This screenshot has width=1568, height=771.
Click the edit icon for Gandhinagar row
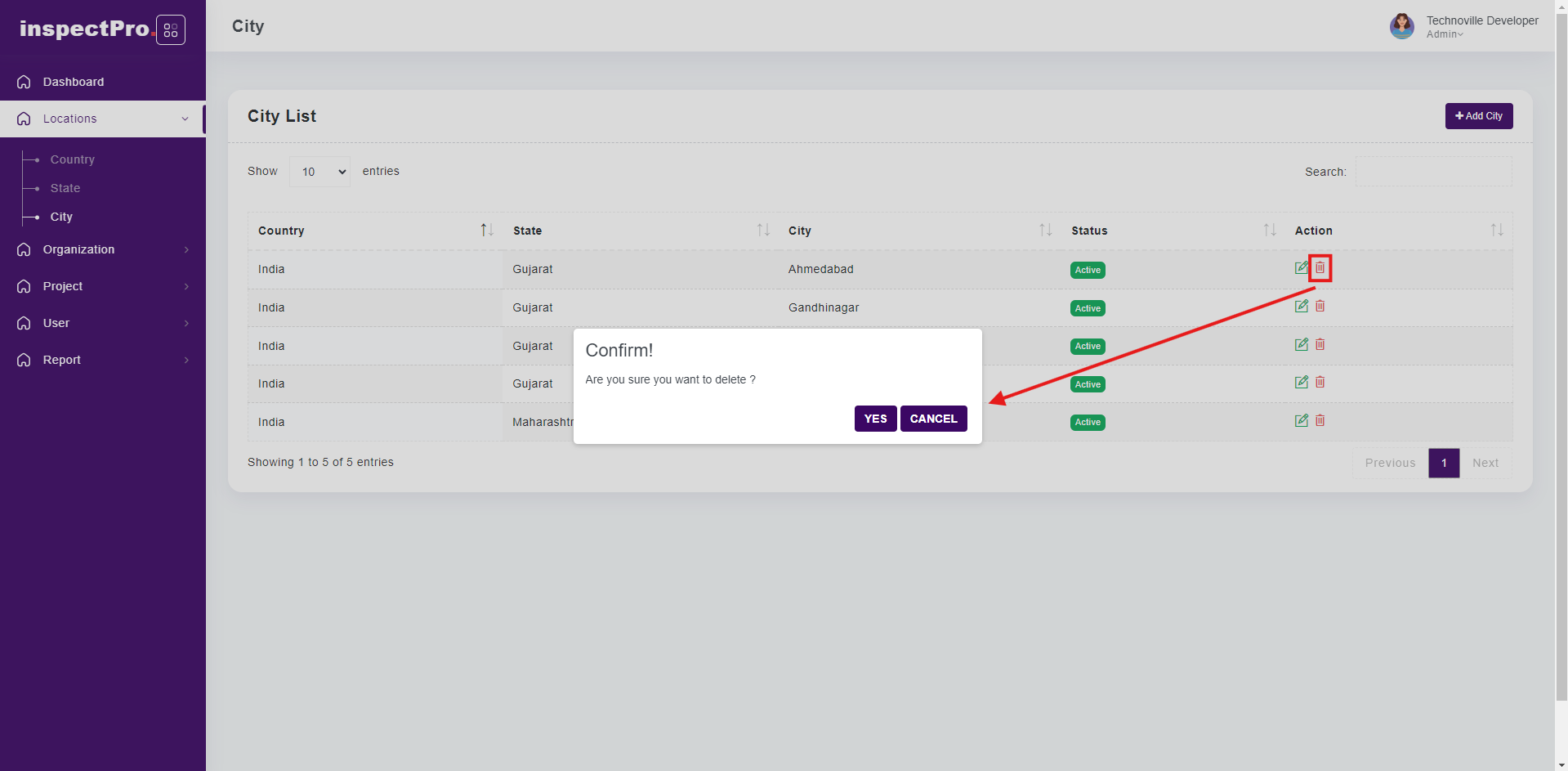(1301, 307)
